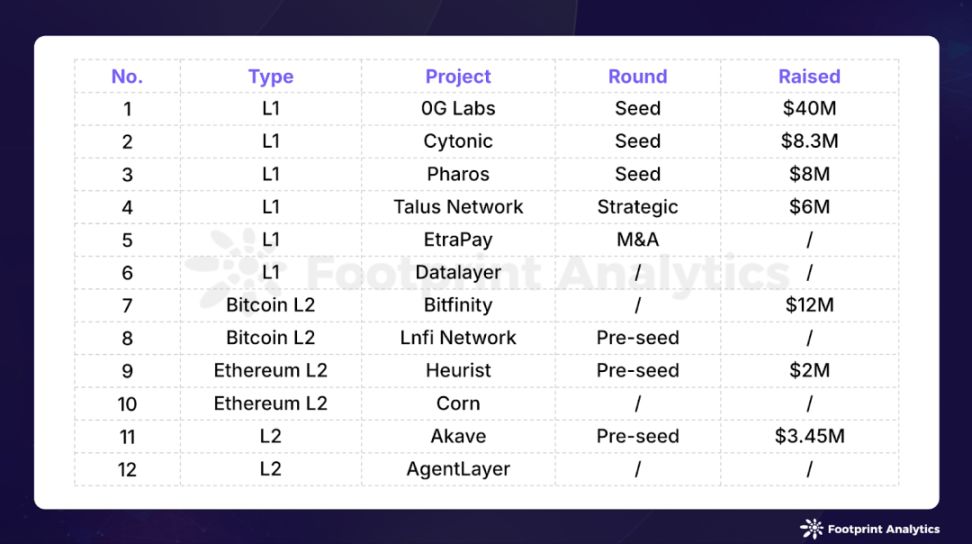Select the "Project" column header
Screen dimensions: 972x544
[458, 76]
